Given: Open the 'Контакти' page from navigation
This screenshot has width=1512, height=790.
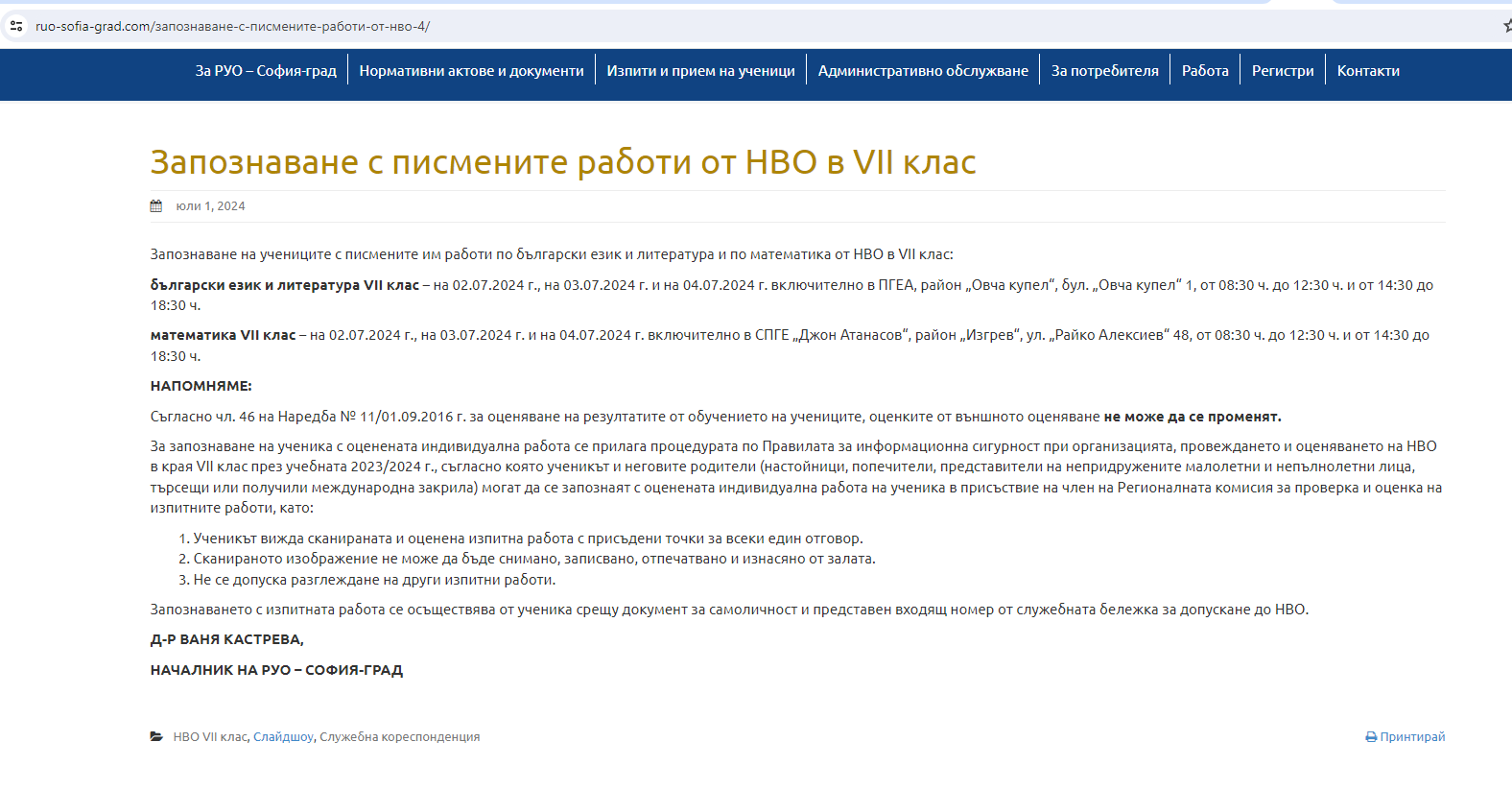Looking at the screenshot, I should click(x=1368, y=71).
